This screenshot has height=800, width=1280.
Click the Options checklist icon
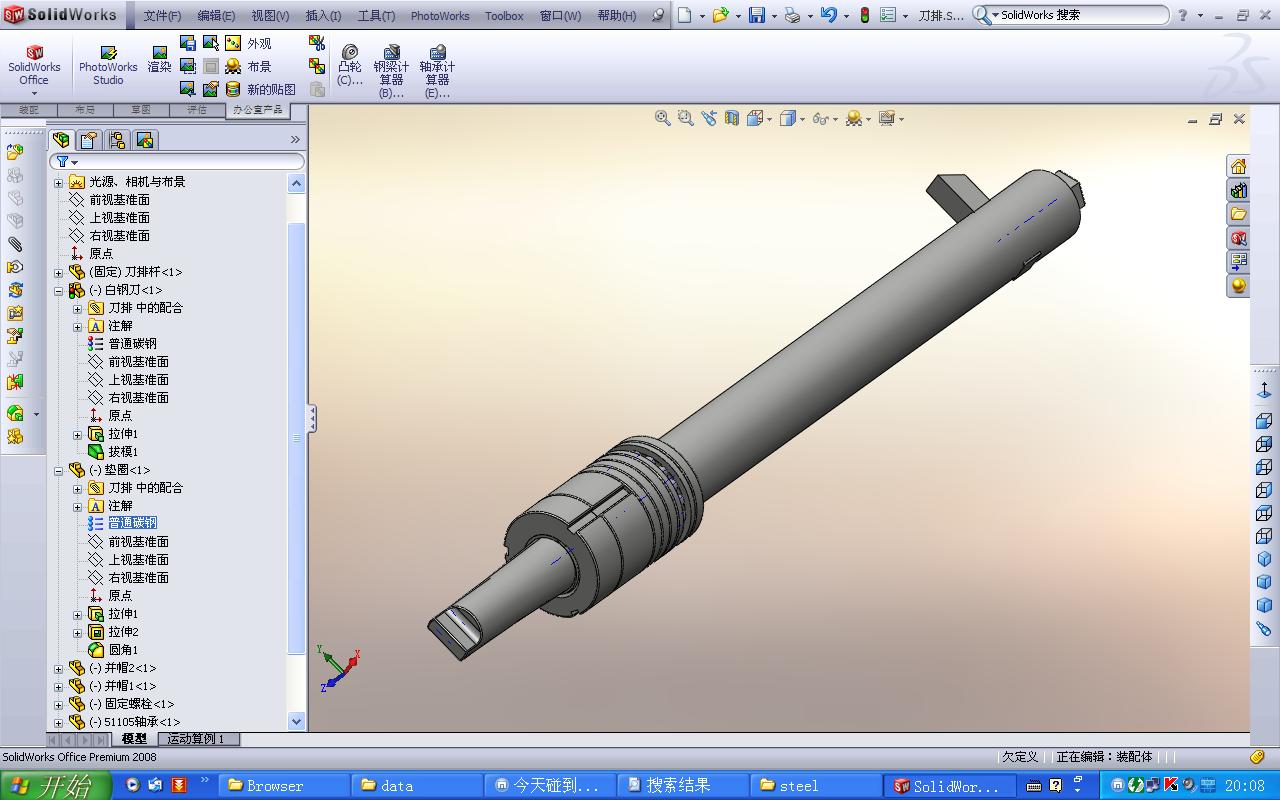coord(887,15)
